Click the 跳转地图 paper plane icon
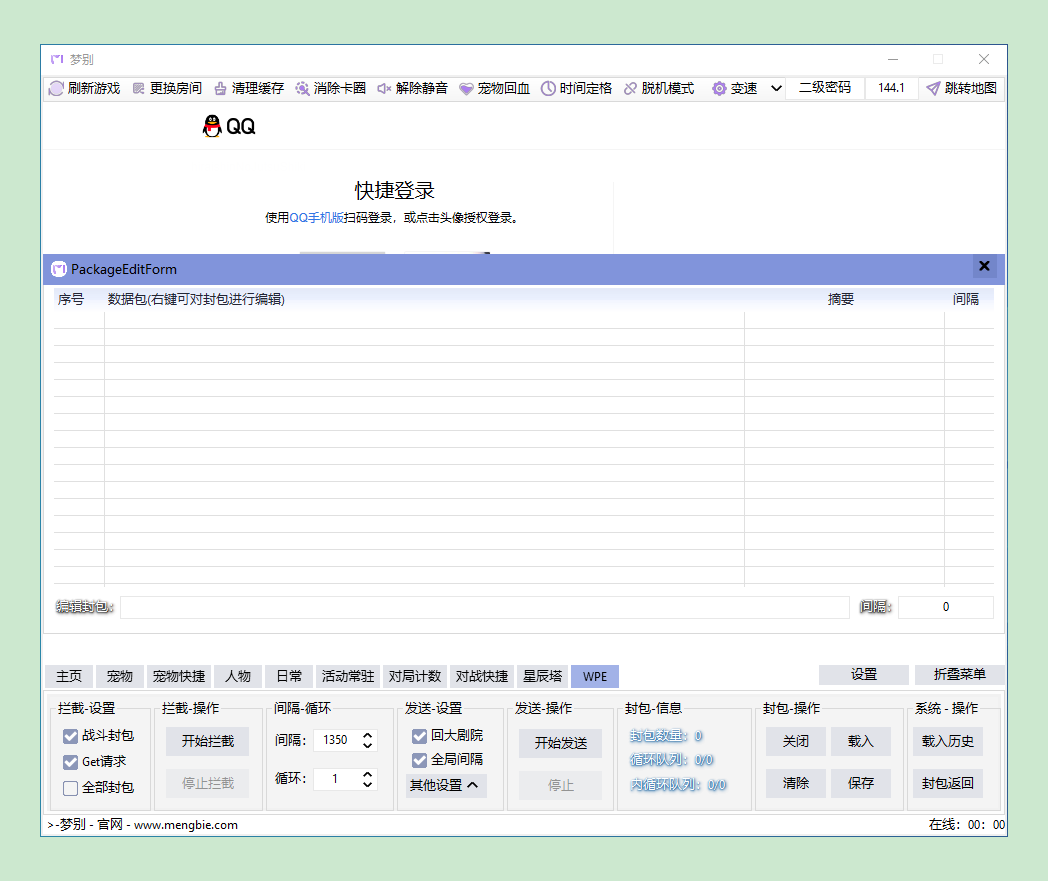1048x881 pixels. [933, 88]
